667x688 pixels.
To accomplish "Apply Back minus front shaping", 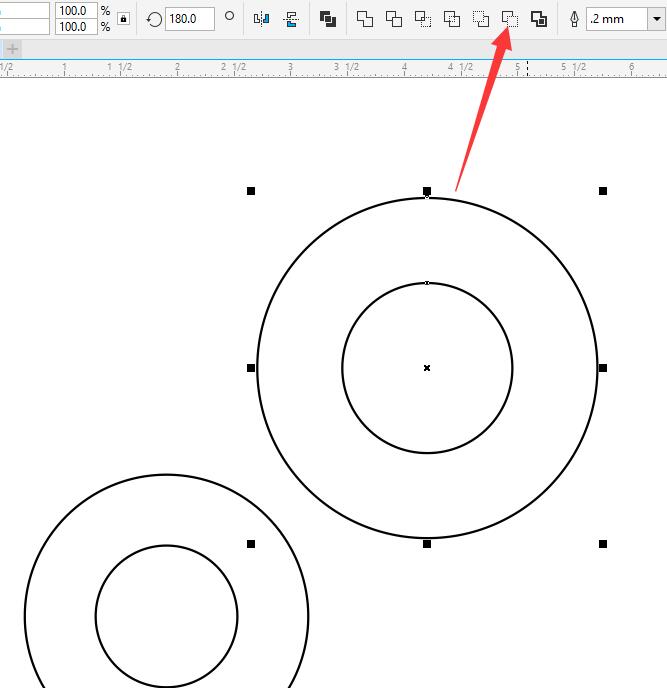I will pos(510,18).
